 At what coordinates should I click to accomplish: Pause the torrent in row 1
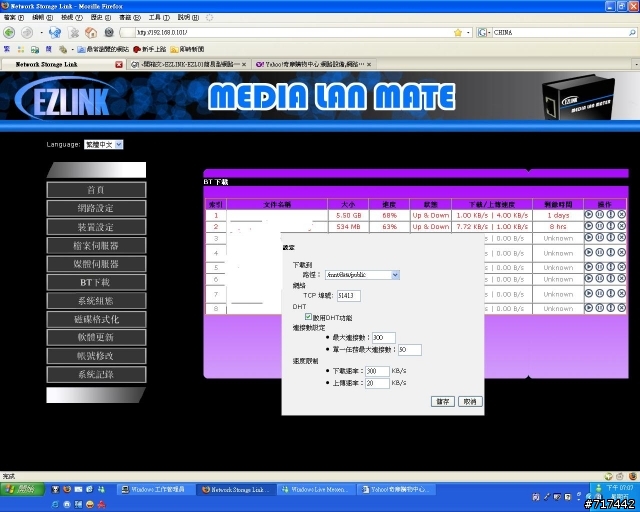pyautogui.click(x=600, y=214)
